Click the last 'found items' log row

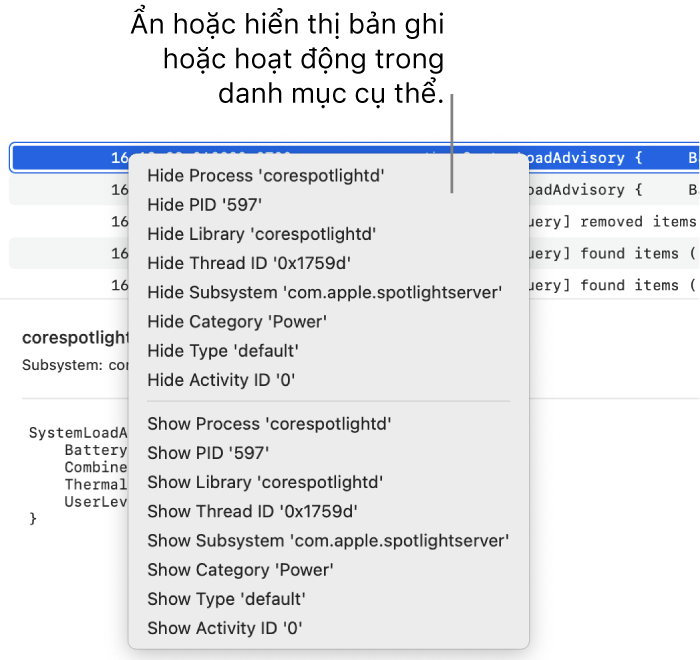[x=612, y=285]
